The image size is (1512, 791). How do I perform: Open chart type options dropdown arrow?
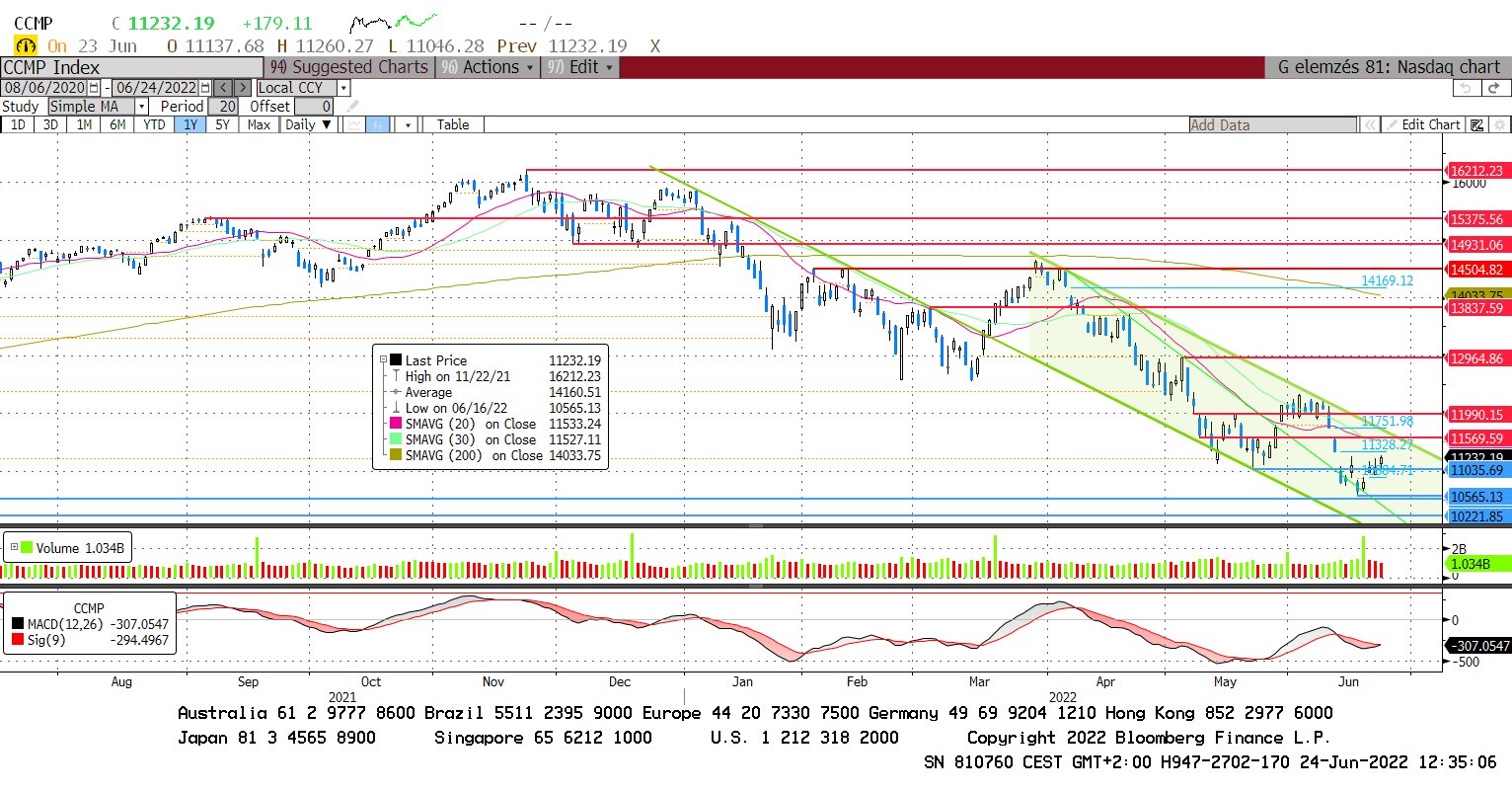(x=408, y=124)
